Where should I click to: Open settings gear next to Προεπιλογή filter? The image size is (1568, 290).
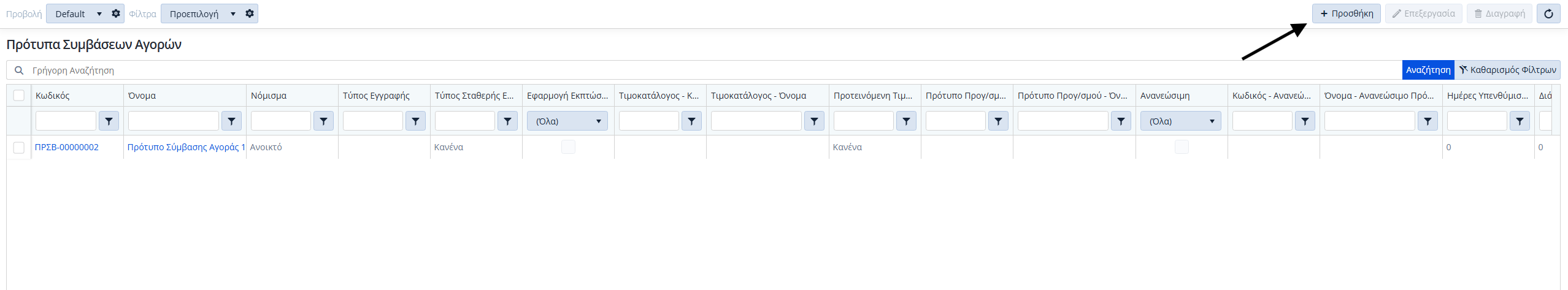pos(250,13)
